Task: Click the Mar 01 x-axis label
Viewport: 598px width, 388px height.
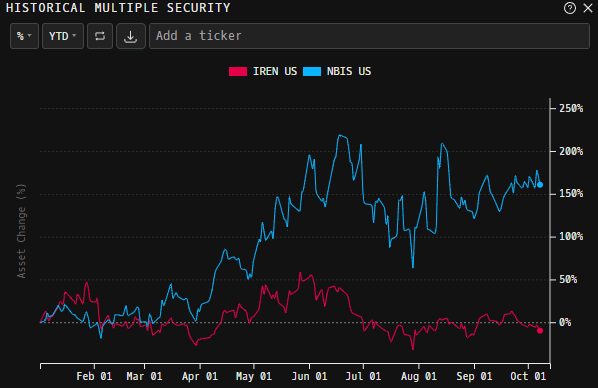Action: pyautogui.click(x=144, y=377)
